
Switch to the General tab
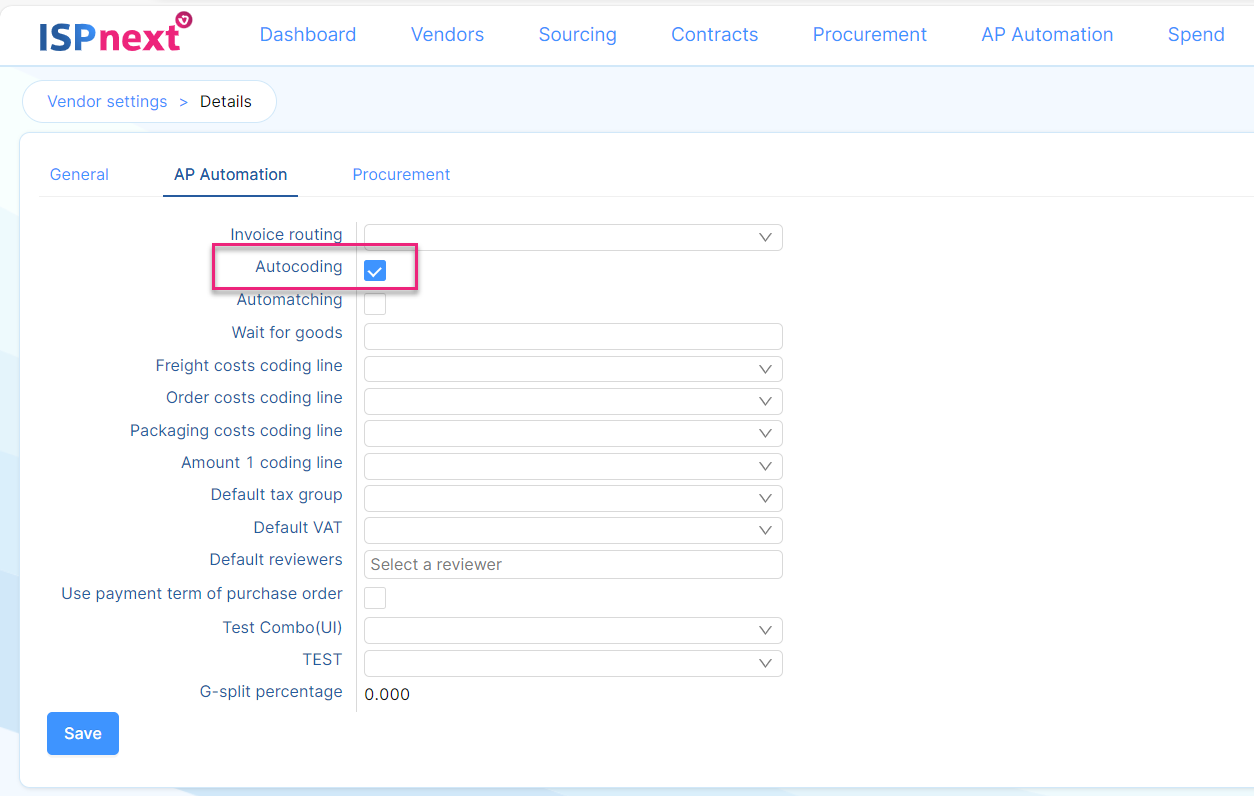pyautogui.click(x=79, y=174)
